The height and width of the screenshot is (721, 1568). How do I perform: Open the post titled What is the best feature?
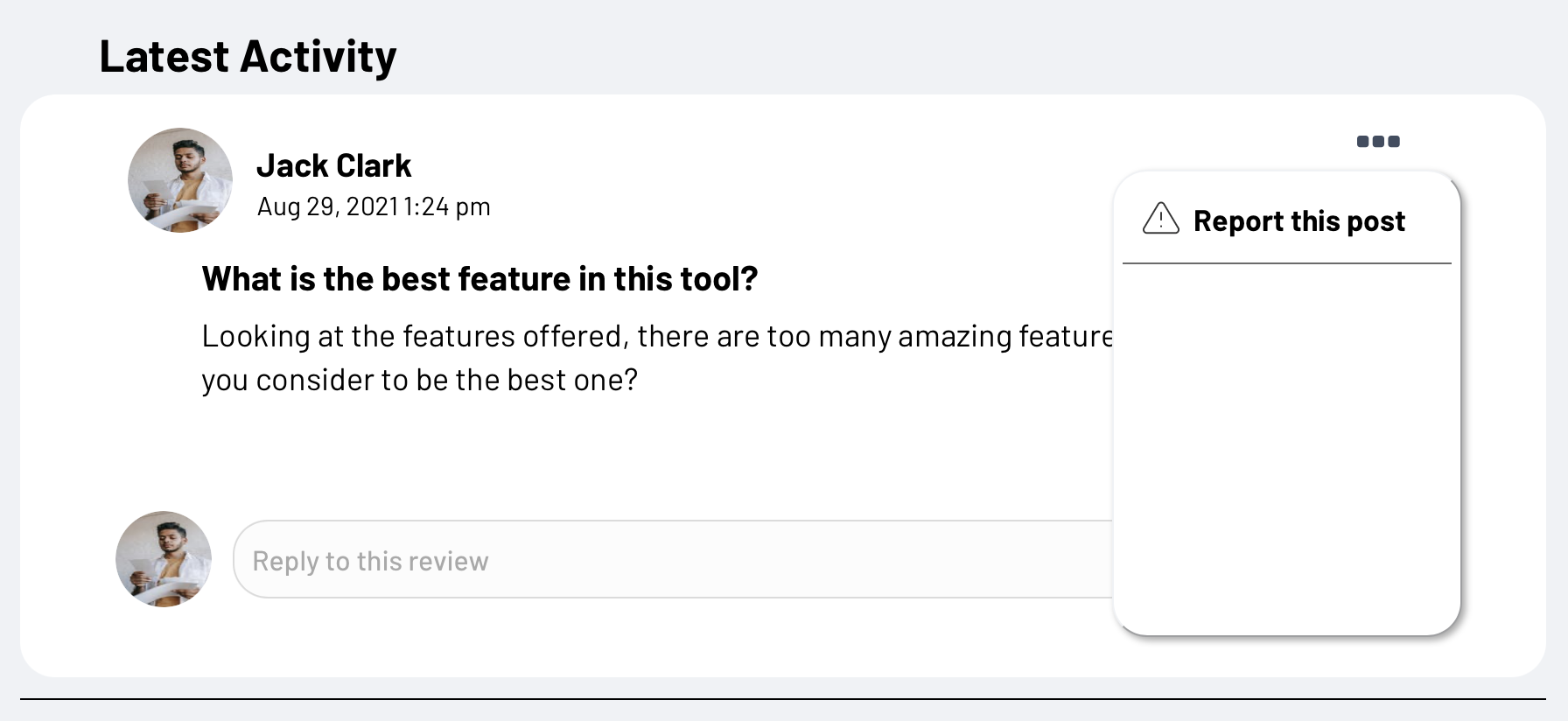pyautogui.click(x=479, y=279)
